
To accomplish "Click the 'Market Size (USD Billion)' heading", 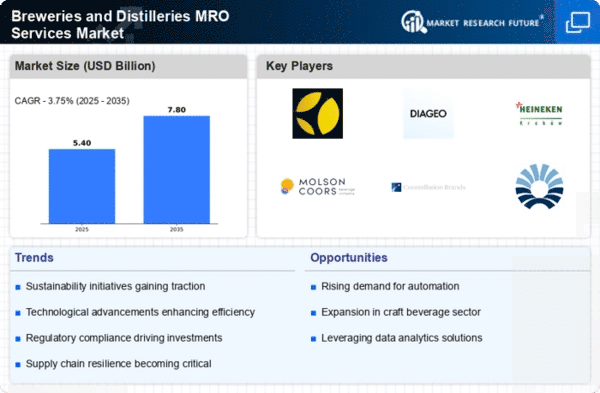I will pyautogui.click(x=85, y=66).
